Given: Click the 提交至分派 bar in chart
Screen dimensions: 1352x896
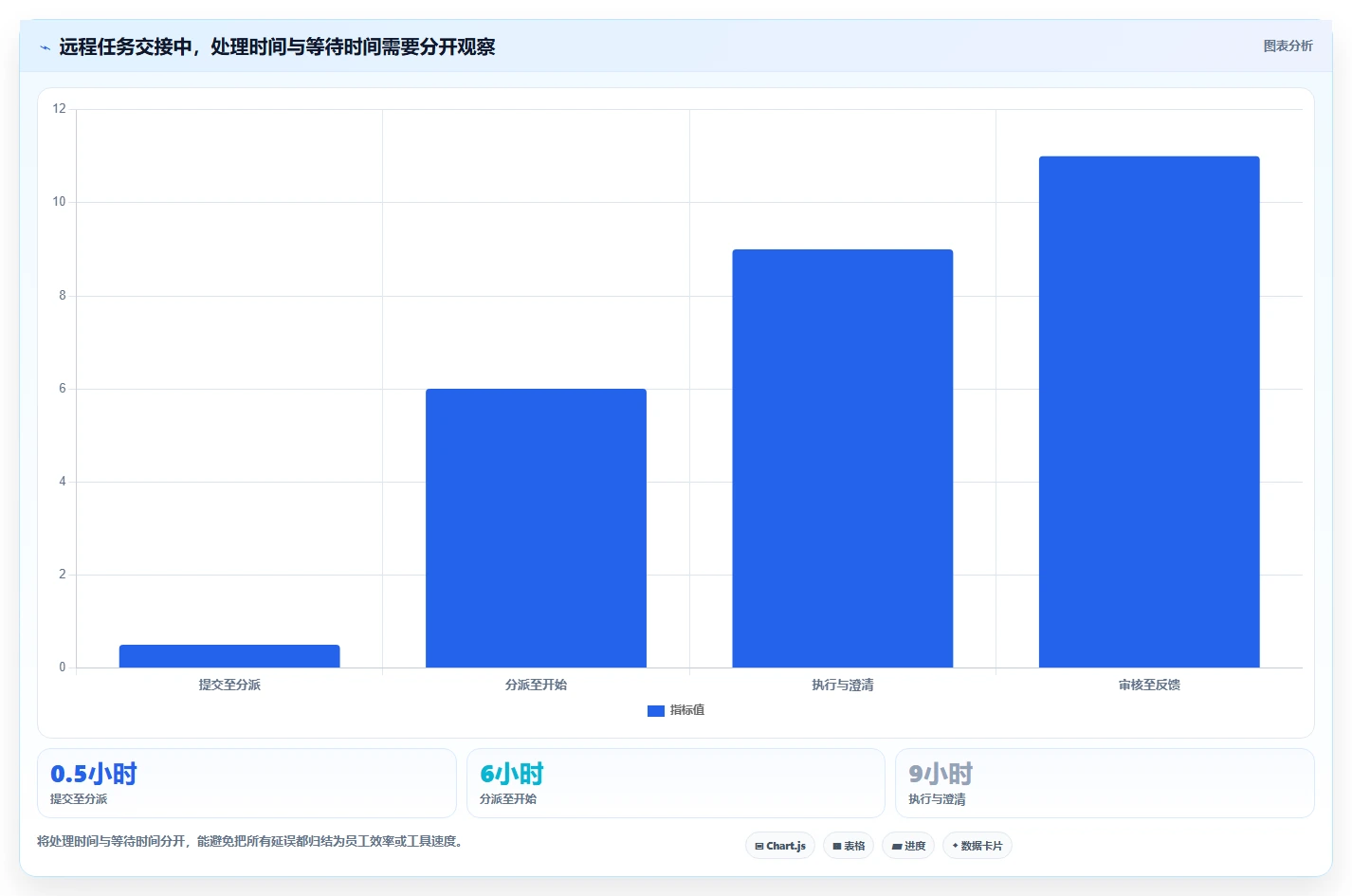Looking at the screenshot, I should (229, 656).
